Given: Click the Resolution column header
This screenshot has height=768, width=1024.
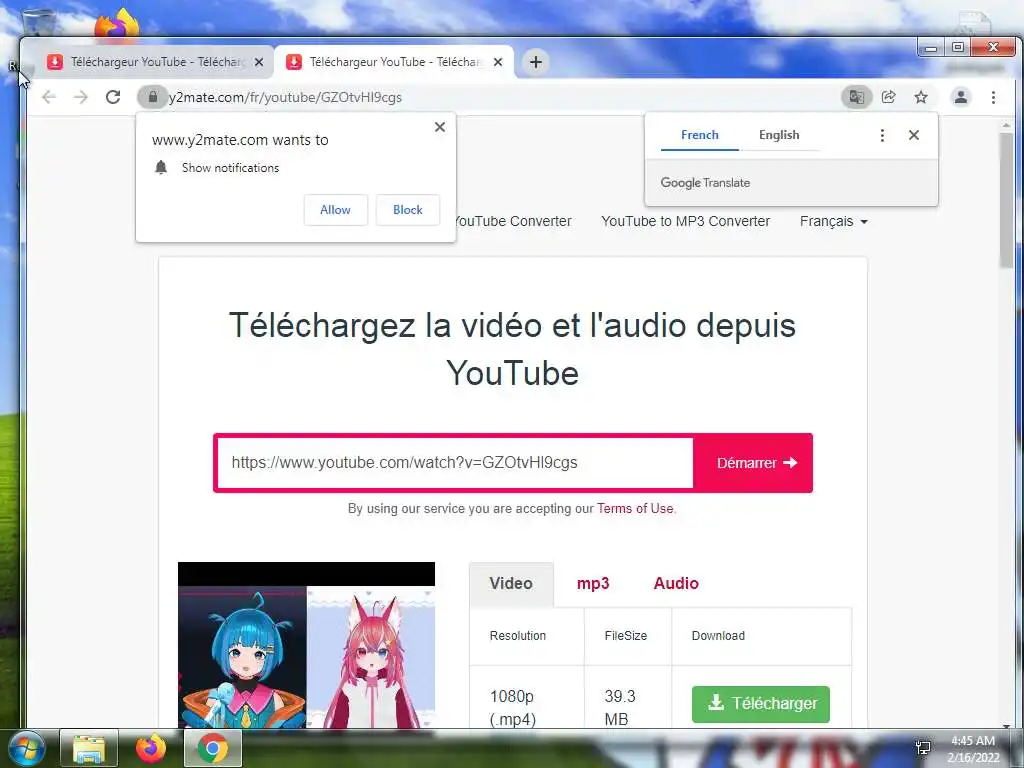Looking at the screenshot, I should pyautogui.click(x=518, y=635).
